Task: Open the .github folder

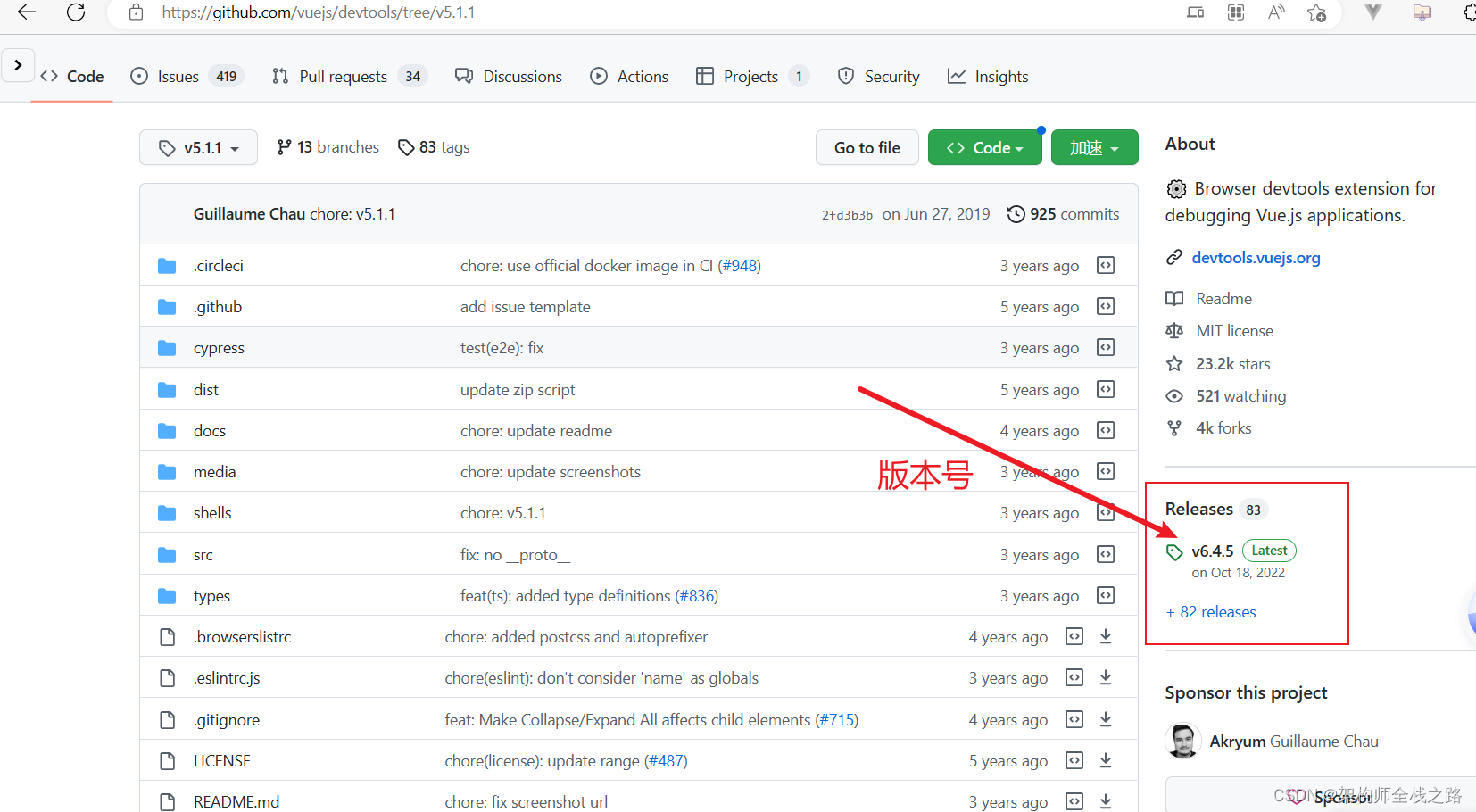Action: pyautogui.click(x=217, y=307)
